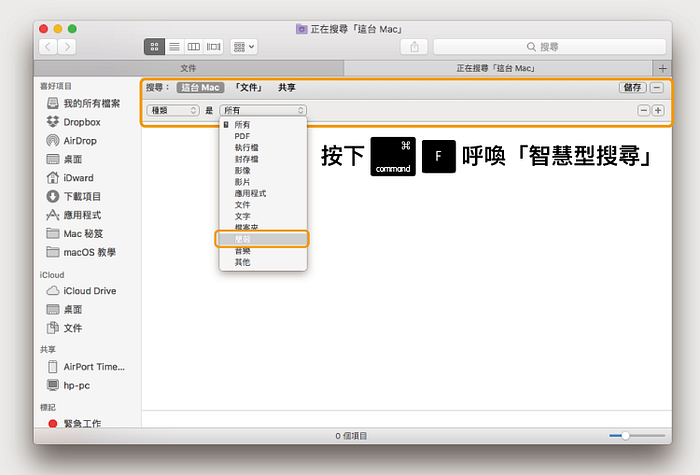Image resolution: width=700 pixels, height=475 pixels.
Task: Click the 儲存 save search button
Action: click(632, 88)
